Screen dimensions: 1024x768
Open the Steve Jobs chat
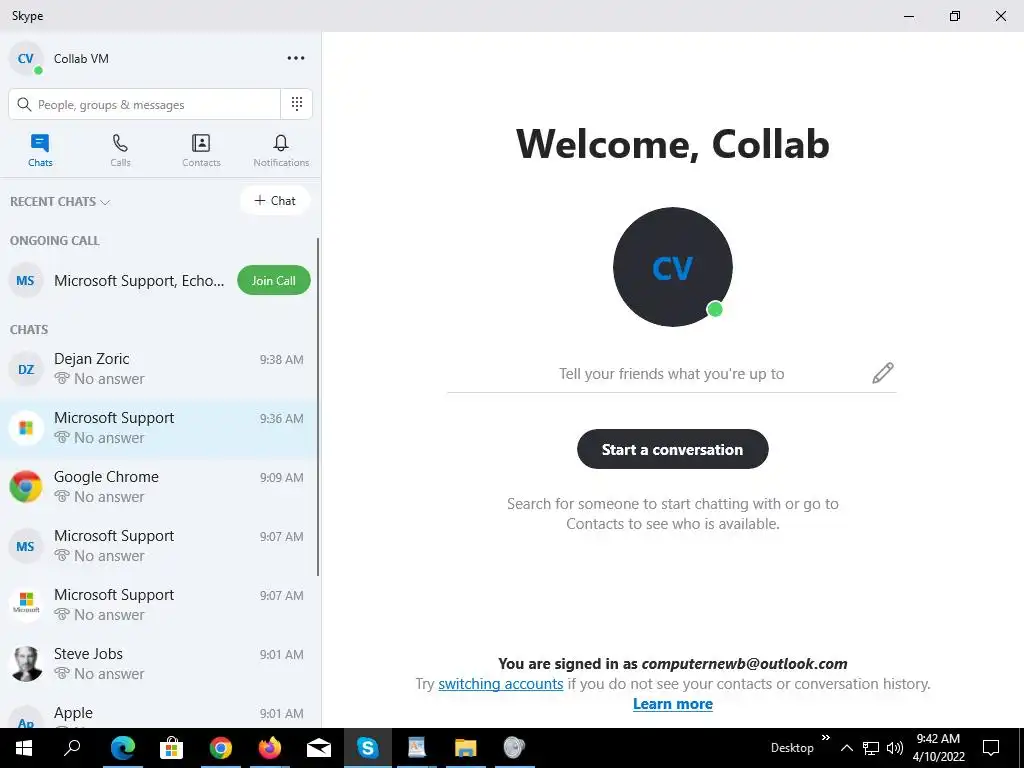(x=159, y=664)
